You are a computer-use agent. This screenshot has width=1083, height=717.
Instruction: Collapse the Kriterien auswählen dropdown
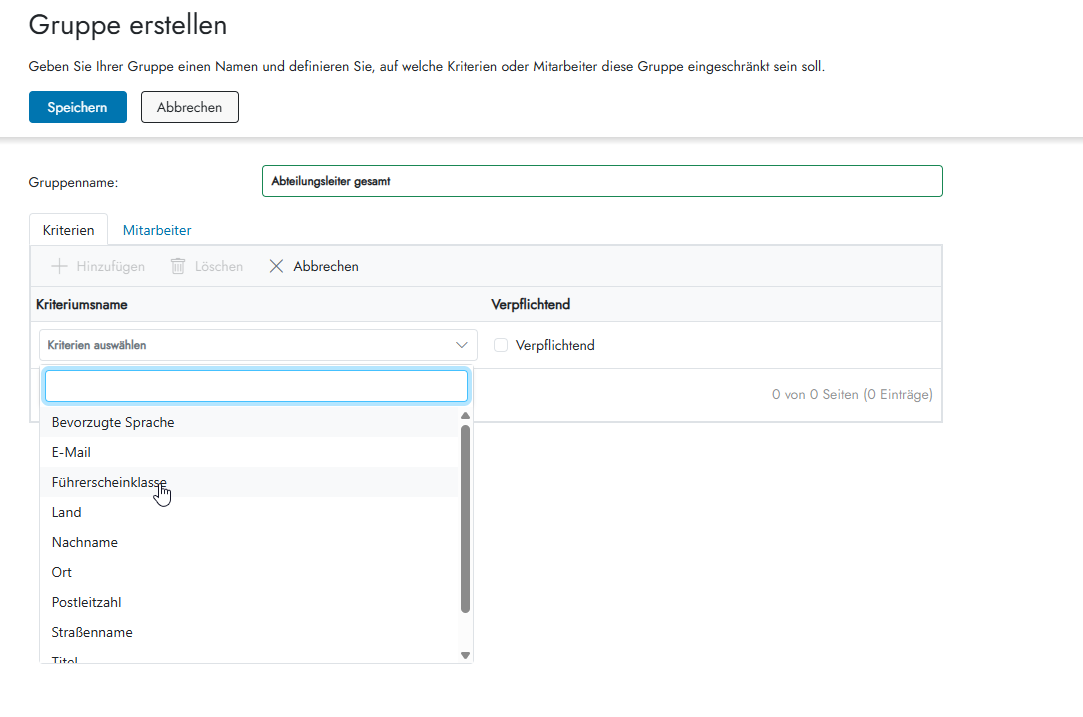(x=461, y=345)
